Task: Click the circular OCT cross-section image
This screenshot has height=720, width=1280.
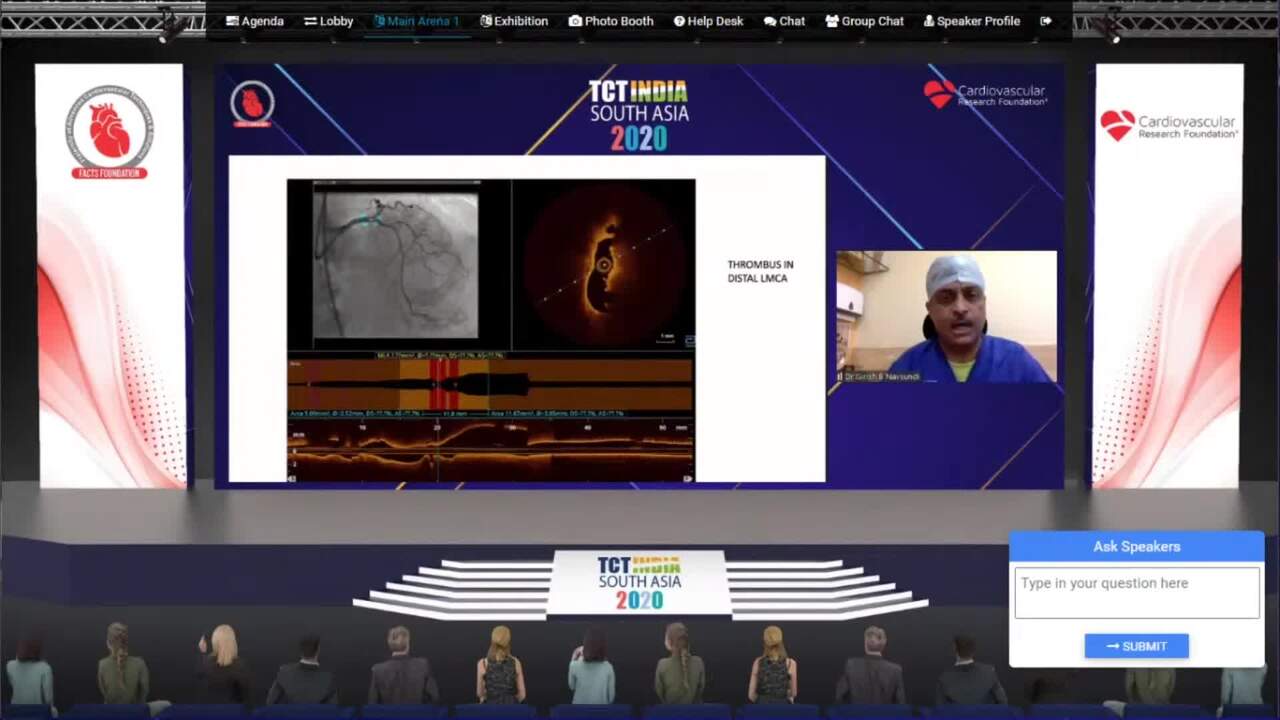Action: tap(604, 264)
